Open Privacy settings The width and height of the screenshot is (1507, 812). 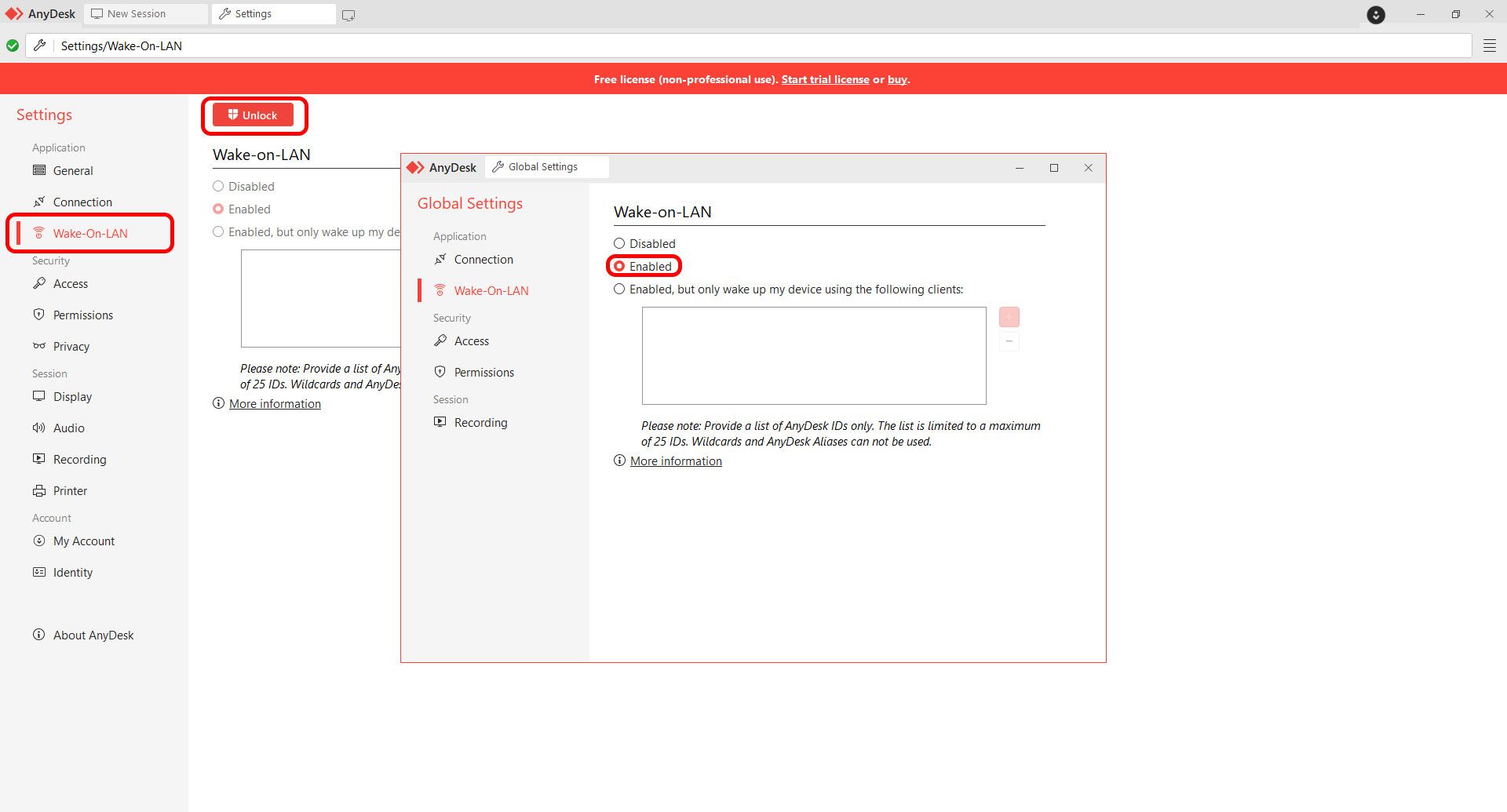click(71, 346)
